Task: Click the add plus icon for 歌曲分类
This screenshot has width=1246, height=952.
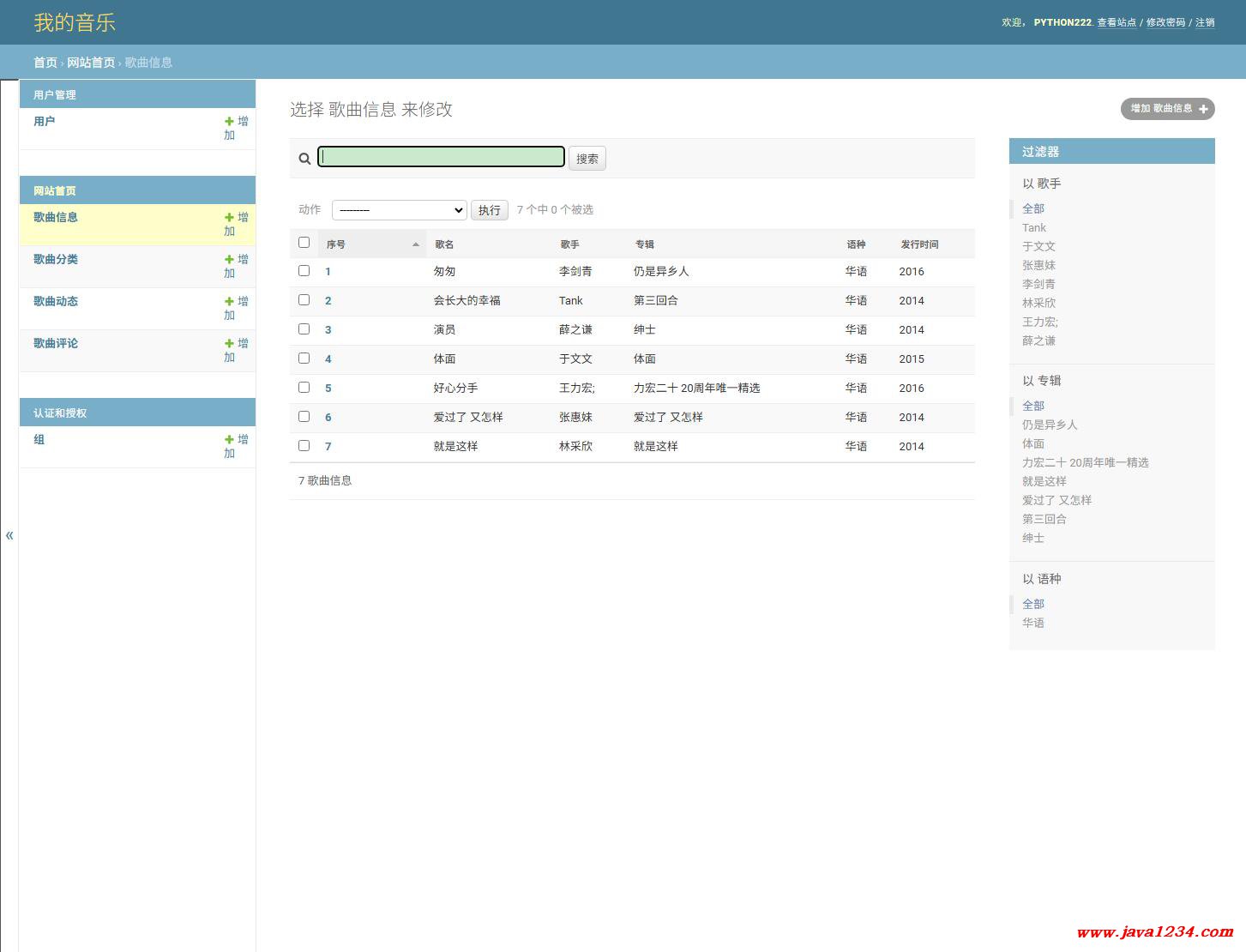Action: (229, 260)
